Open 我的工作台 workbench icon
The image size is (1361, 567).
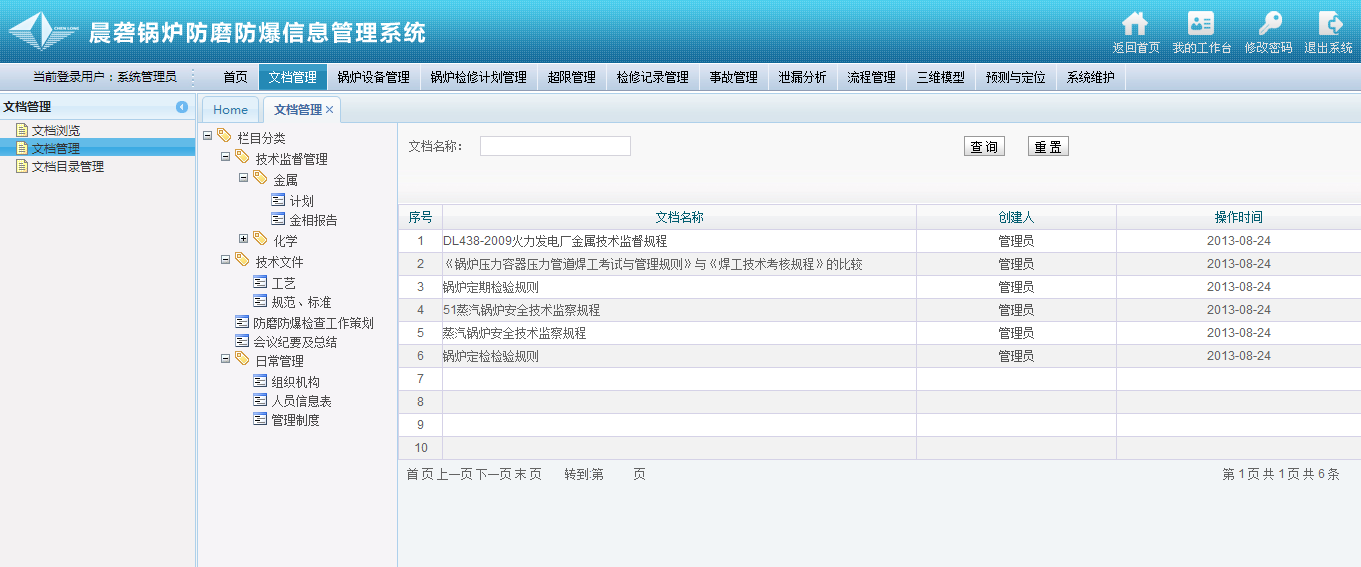(x=1201, y=25)
